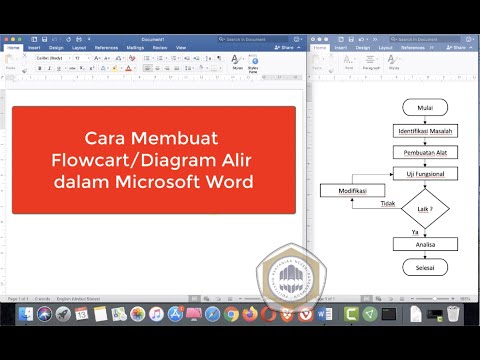
Task: Open Google Chrome from the Dock
Action: (231, 314)
